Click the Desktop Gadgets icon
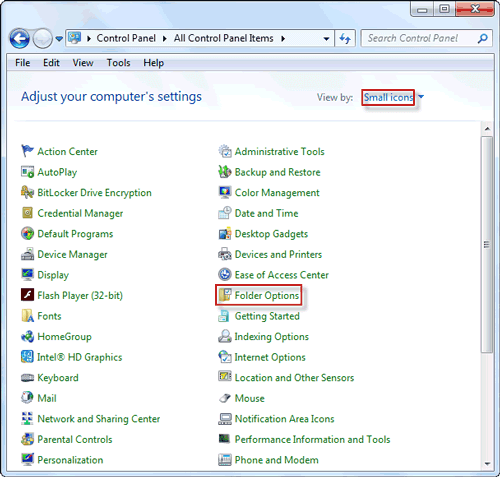Screen dimensions: 500x477 pyautogui.click(x=225, y=234)
